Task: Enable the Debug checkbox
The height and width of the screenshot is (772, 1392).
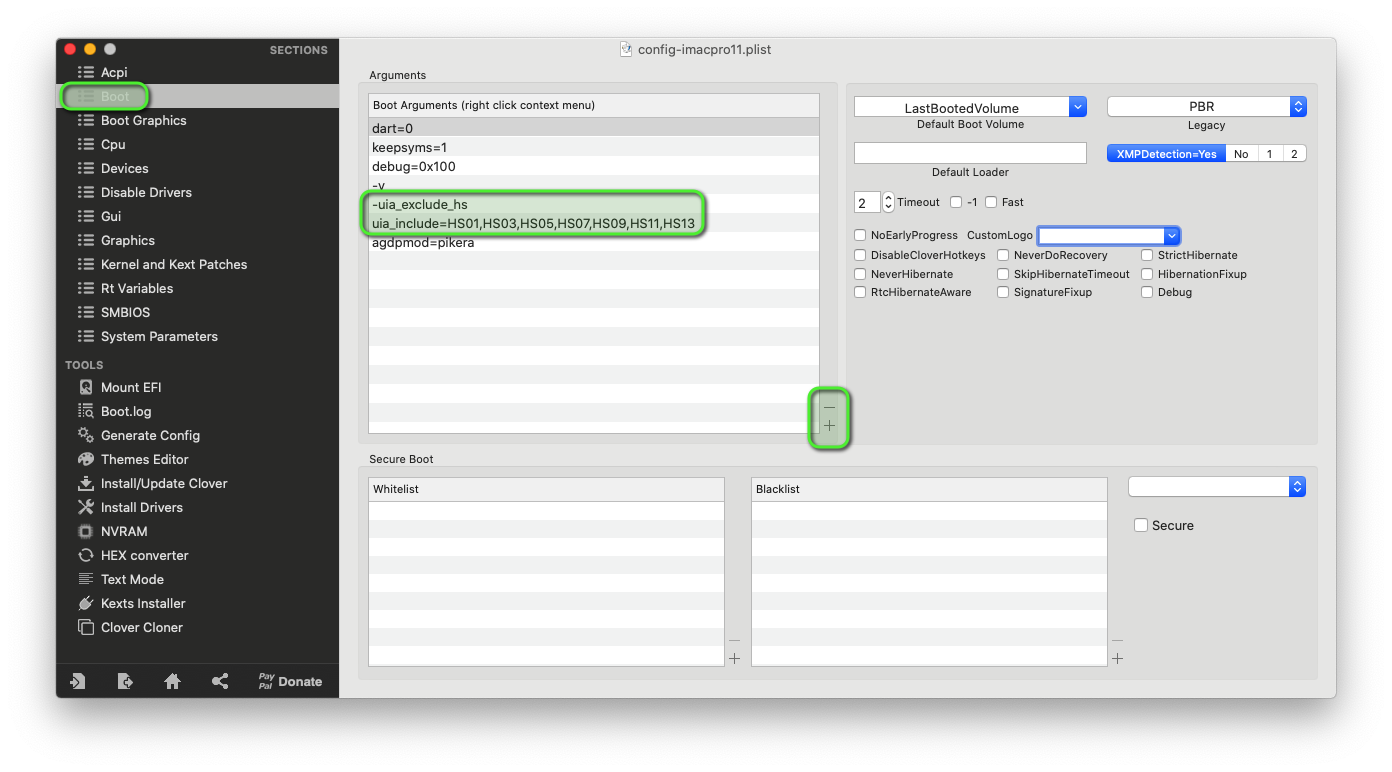Action: coord(1147,292)
